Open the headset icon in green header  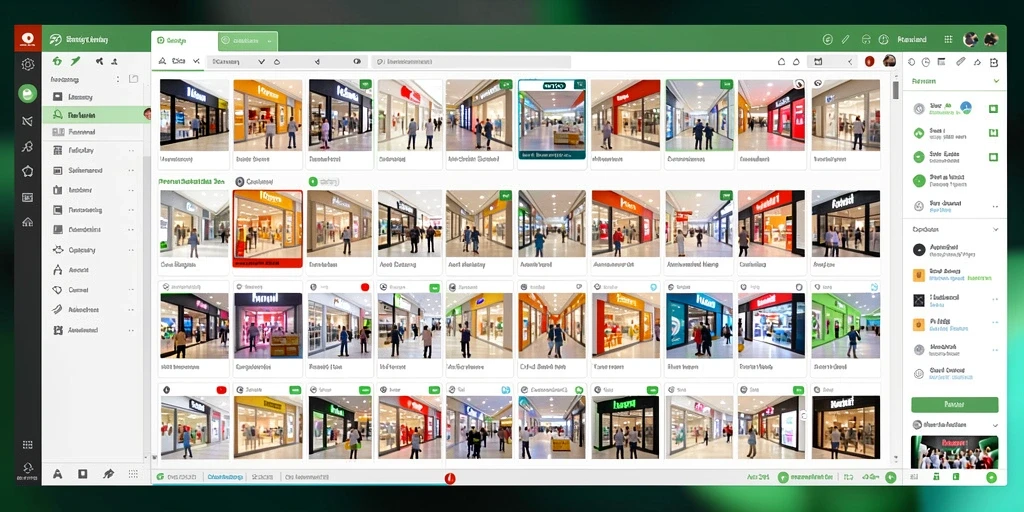coord(866,39)
